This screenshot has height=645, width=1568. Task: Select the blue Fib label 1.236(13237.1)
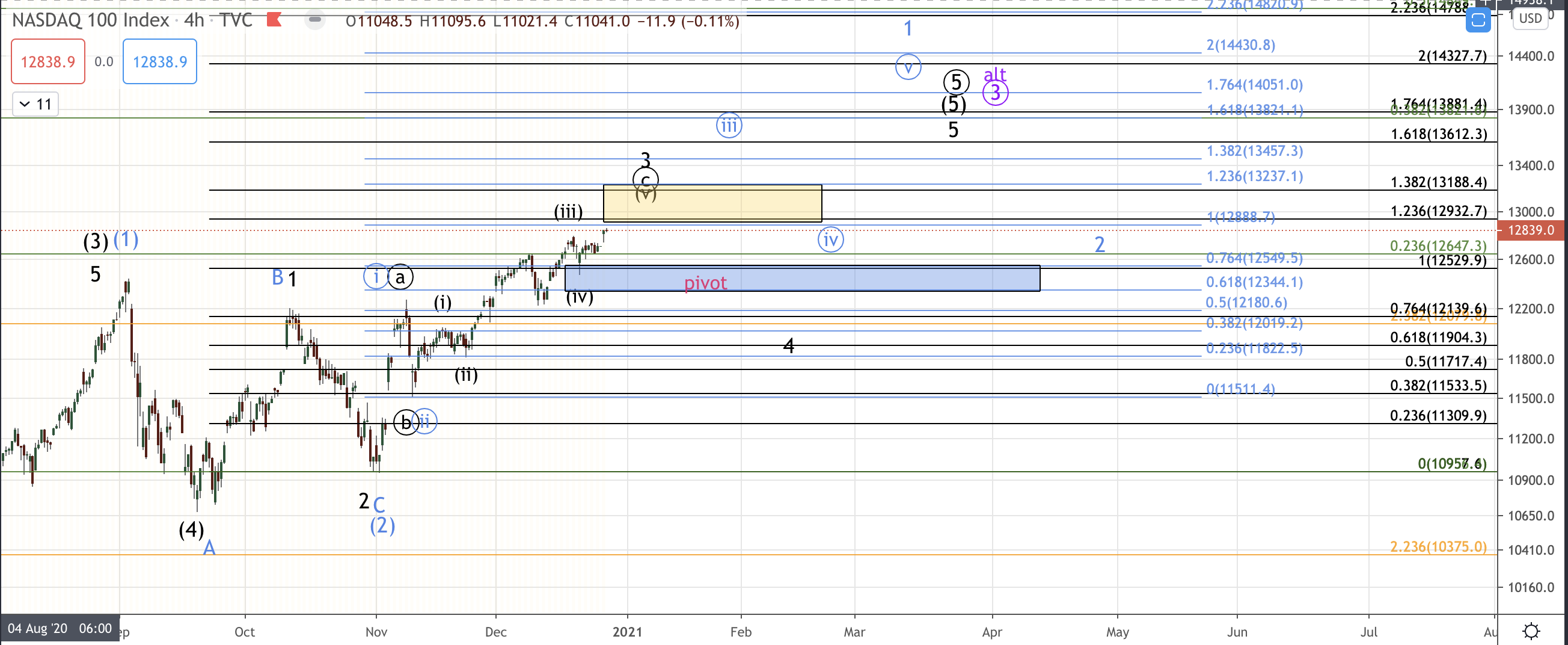[x=1255, y=177]
